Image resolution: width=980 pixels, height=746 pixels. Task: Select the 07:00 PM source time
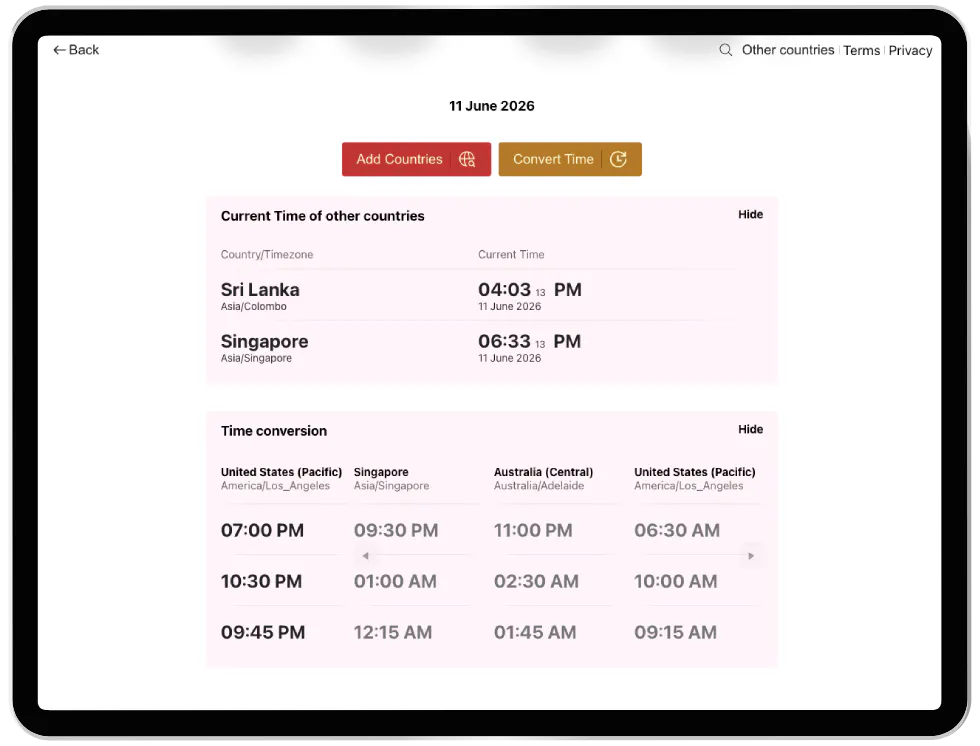coord(262,530)
